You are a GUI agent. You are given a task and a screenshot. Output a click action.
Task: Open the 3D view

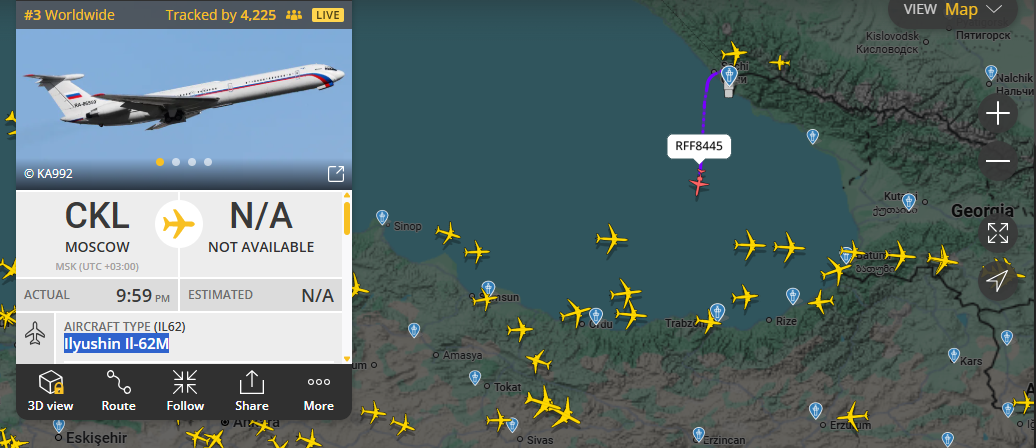point(50,391)
